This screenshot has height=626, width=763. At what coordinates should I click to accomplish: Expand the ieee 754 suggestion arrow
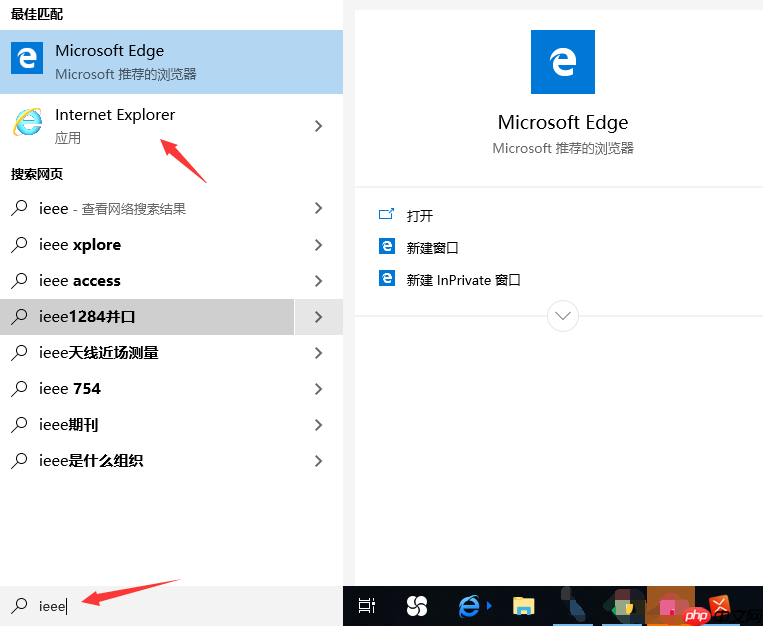pos(318,389)
